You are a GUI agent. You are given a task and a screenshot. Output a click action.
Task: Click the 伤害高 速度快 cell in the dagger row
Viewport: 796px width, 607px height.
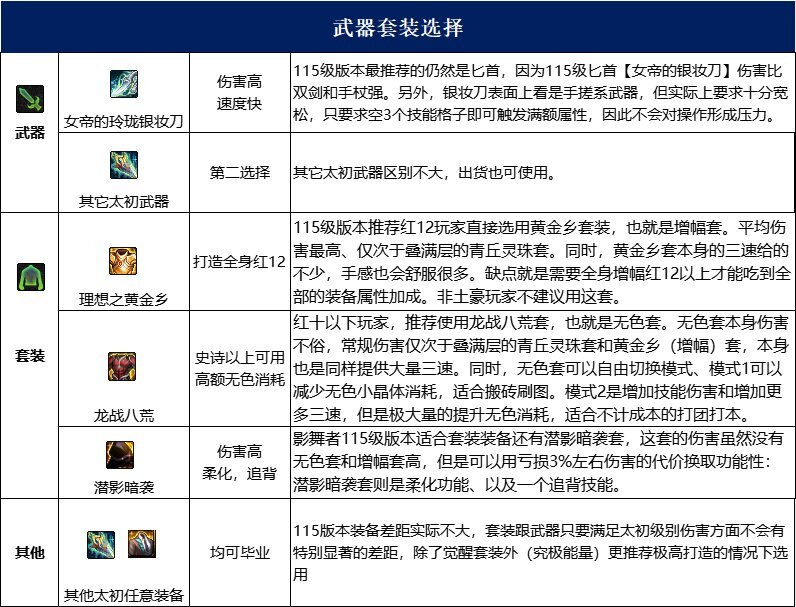[x=240, y=92]
